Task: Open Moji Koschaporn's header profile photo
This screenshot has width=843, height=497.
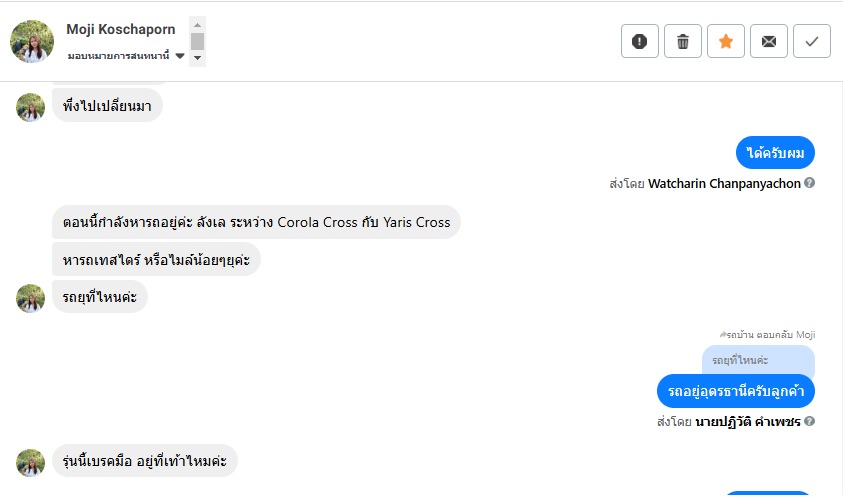Action: [32, 42]
